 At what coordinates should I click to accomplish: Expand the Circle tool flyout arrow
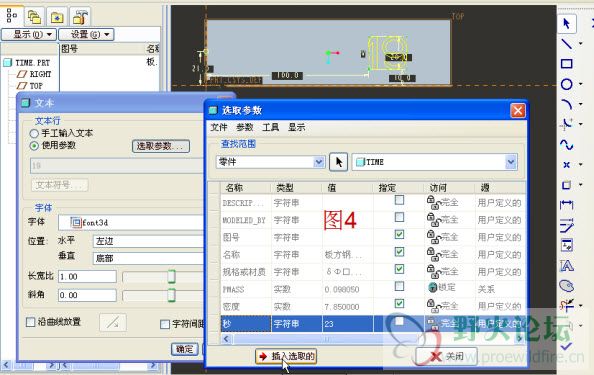581,84
